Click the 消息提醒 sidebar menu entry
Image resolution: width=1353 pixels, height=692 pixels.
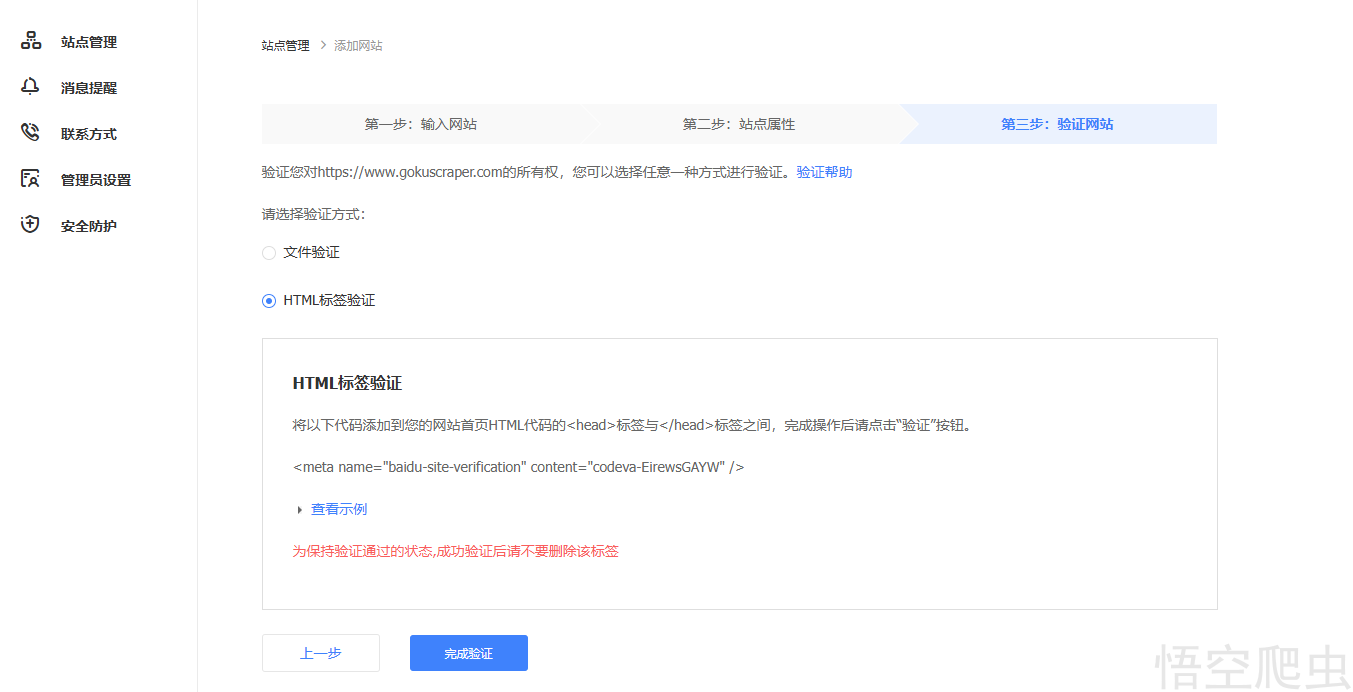click(x=87, y=86)
